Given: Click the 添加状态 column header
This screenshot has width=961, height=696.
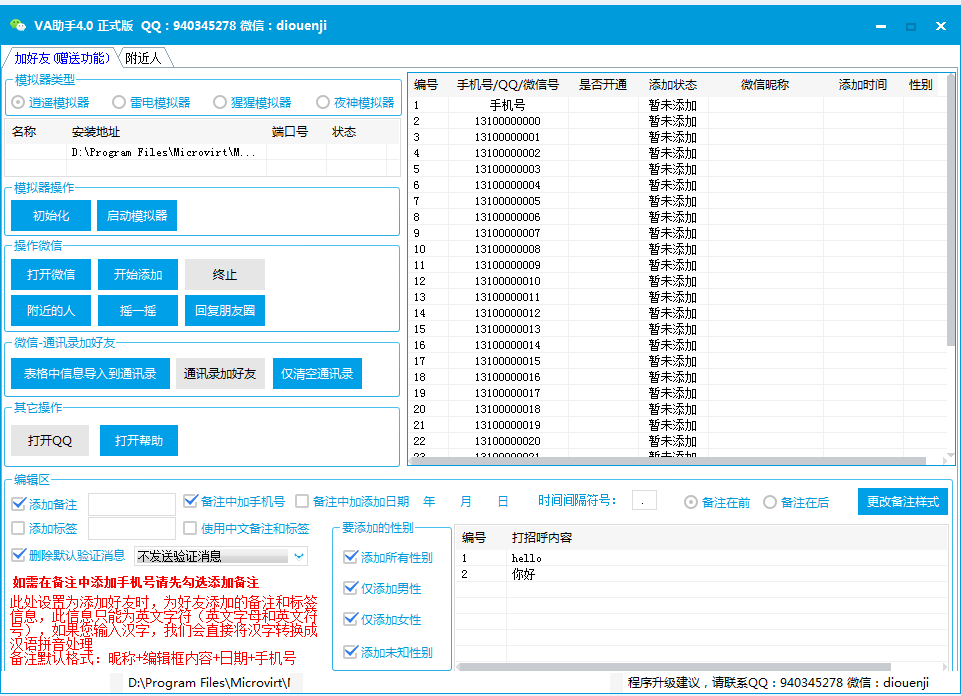Looking at the screenshot, I should click(x=673, y=85).
